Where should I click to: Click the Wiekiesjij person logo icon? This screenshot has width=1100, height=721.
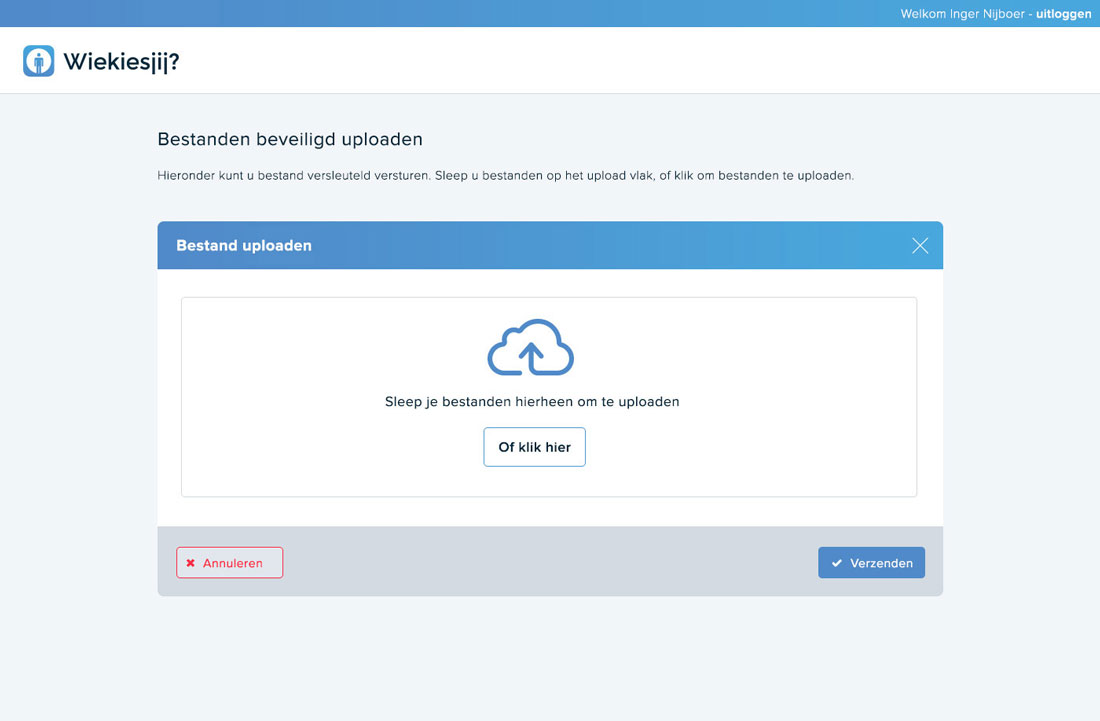(38, 60)
